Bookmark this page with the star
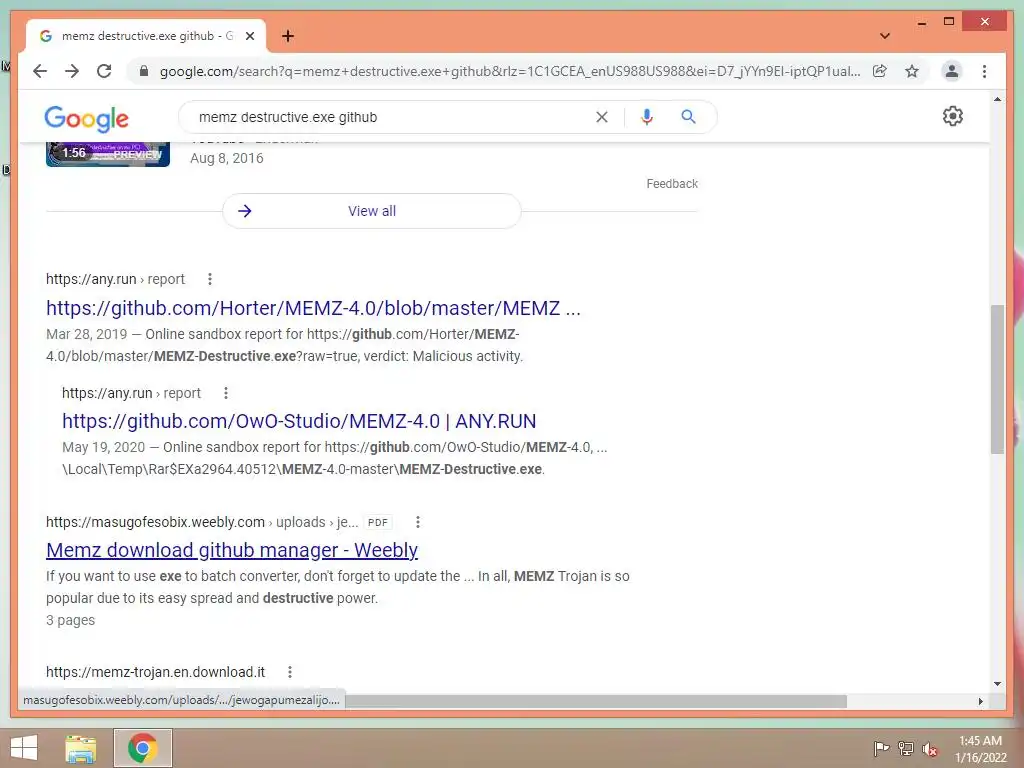 (912, 71)
